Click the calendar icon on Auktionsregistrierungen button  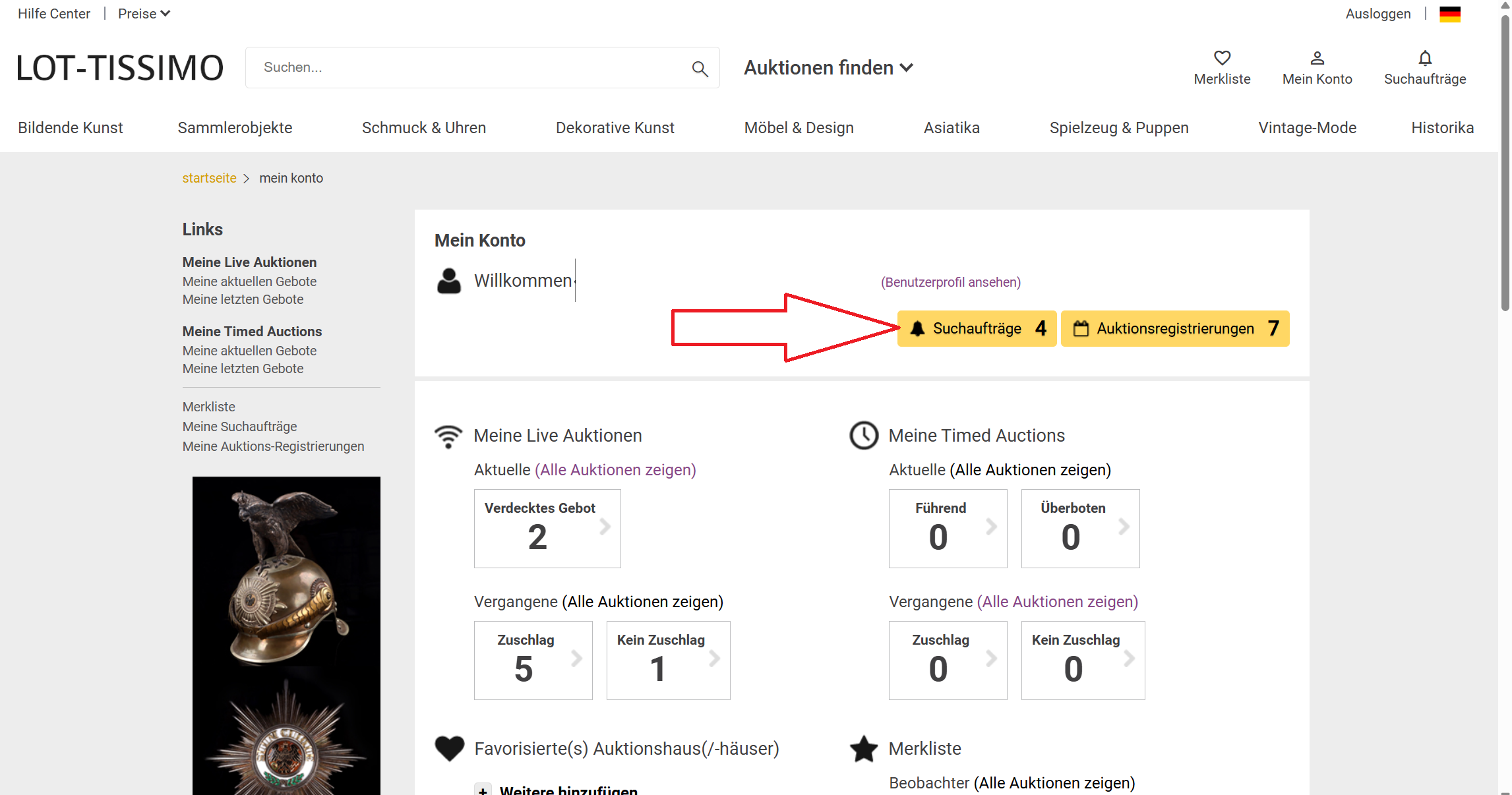pos(1081,328)
